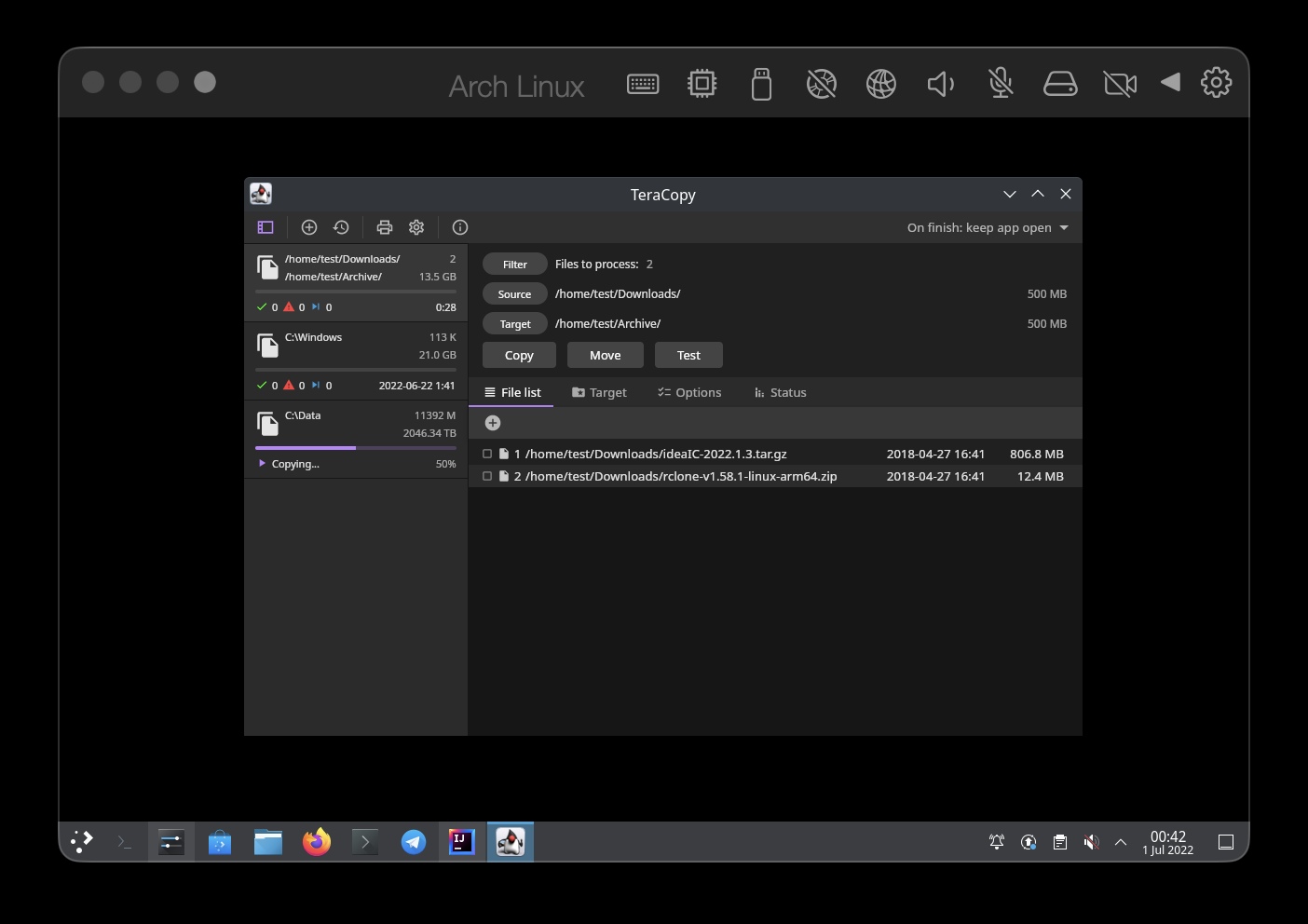Expand hidden system tray icons arrow
The width and height of the screenshot is (1308, 924).
click(x=1121, y=842)
